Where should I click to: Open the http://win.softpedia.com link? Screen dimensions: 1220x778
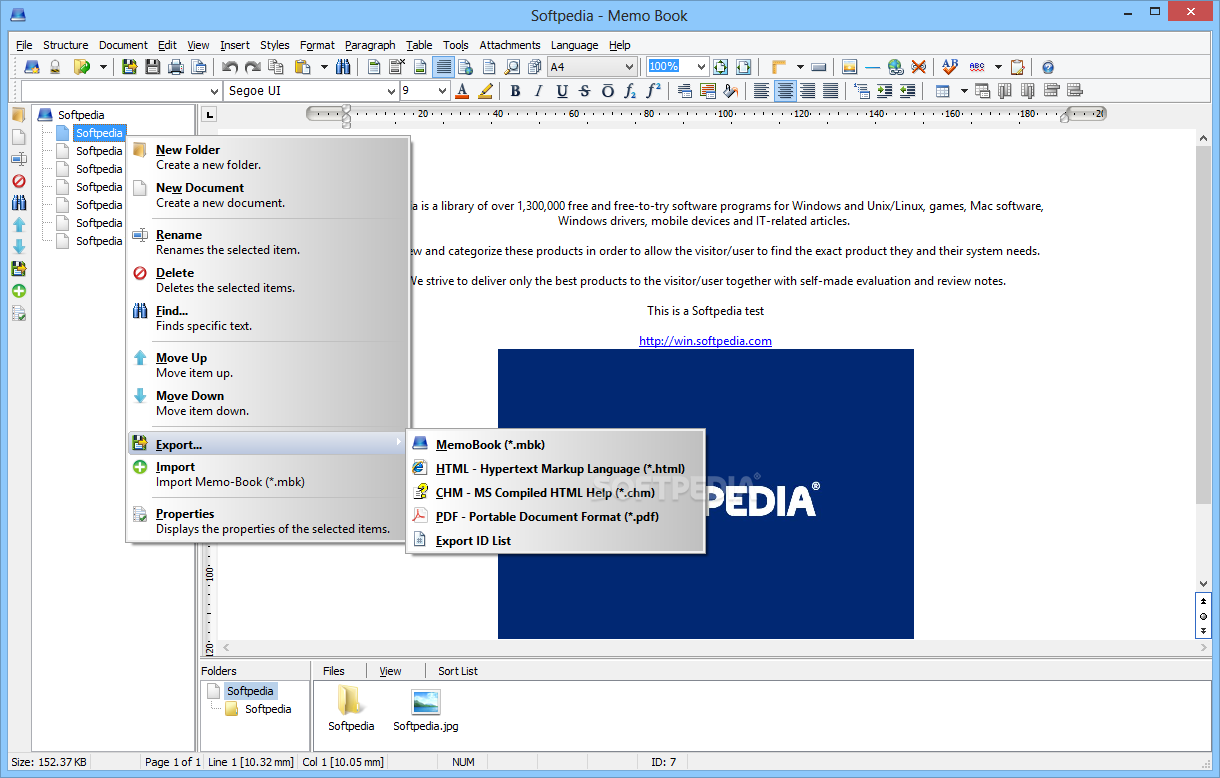coord(705,341)
